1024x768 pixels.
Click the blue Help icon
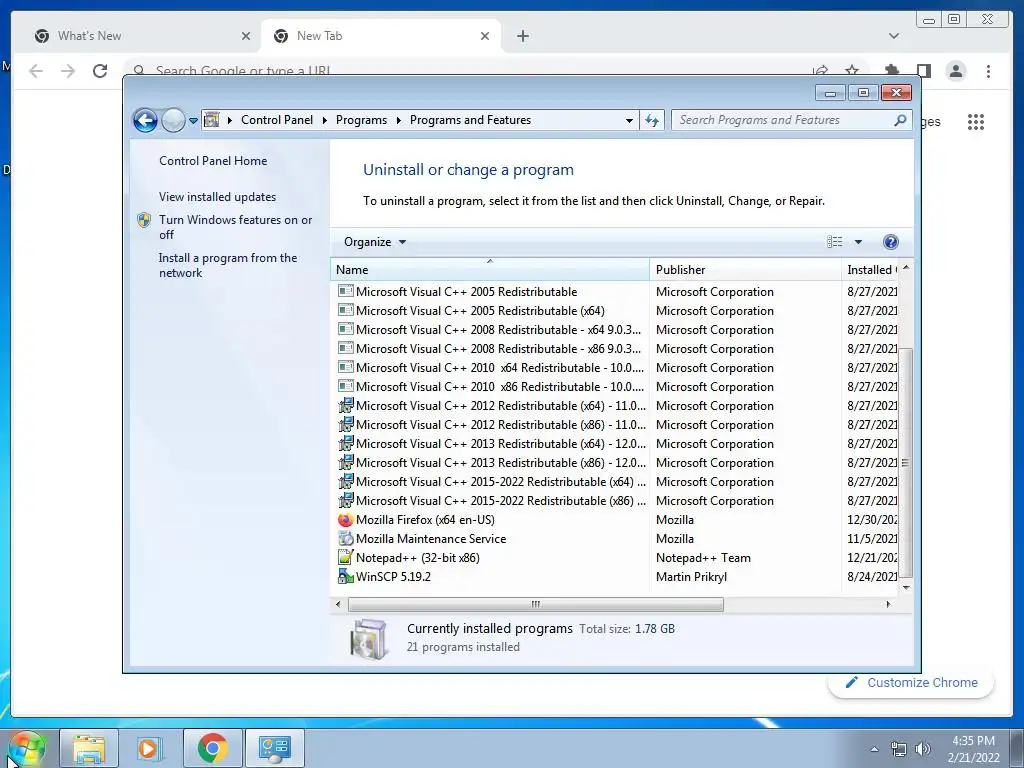[890, 242]
